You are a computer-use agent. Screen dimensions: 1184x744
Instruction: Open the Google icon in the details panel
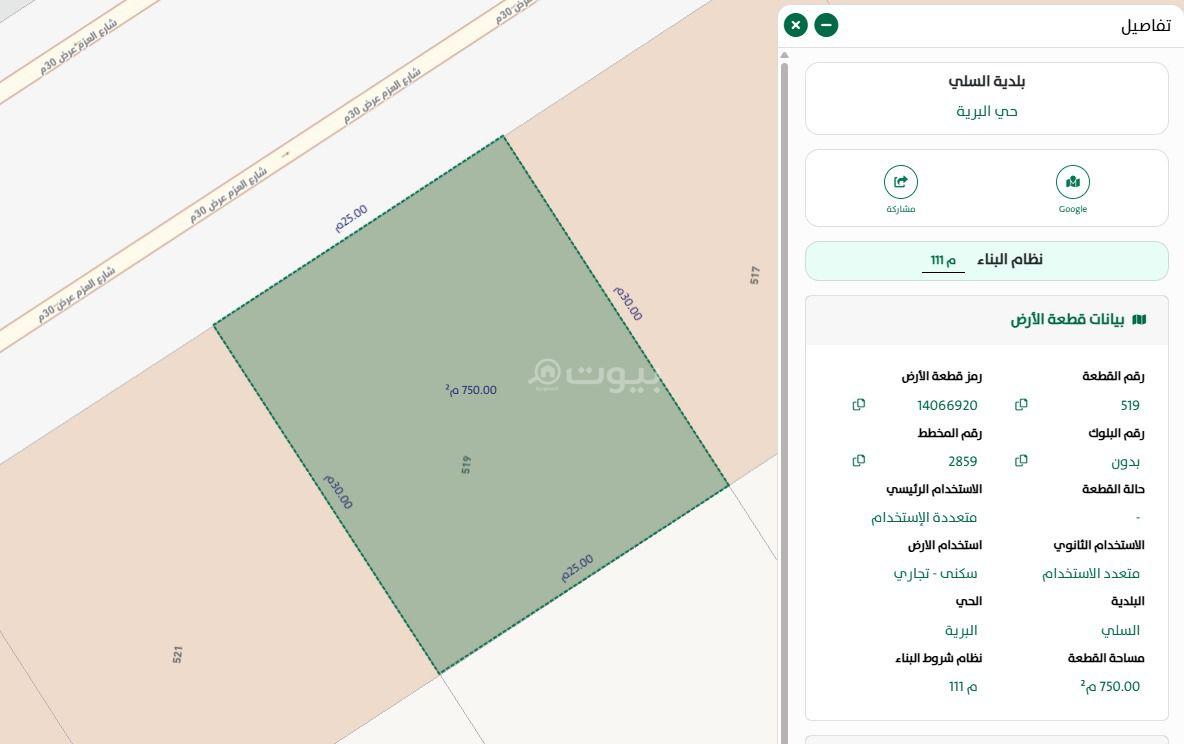(1072, 182)
